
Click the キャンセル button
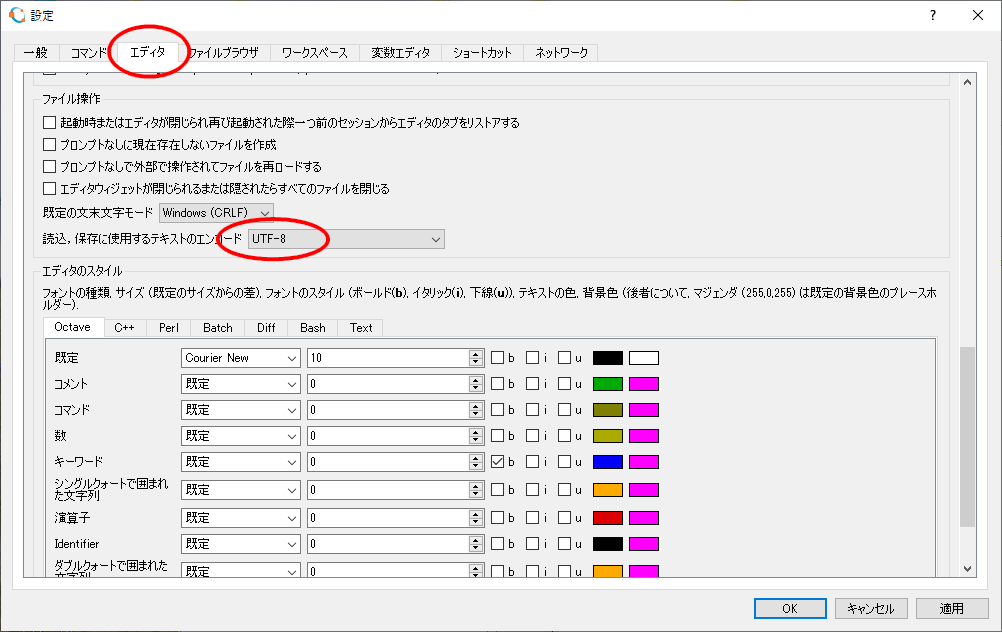coord(870,608)
